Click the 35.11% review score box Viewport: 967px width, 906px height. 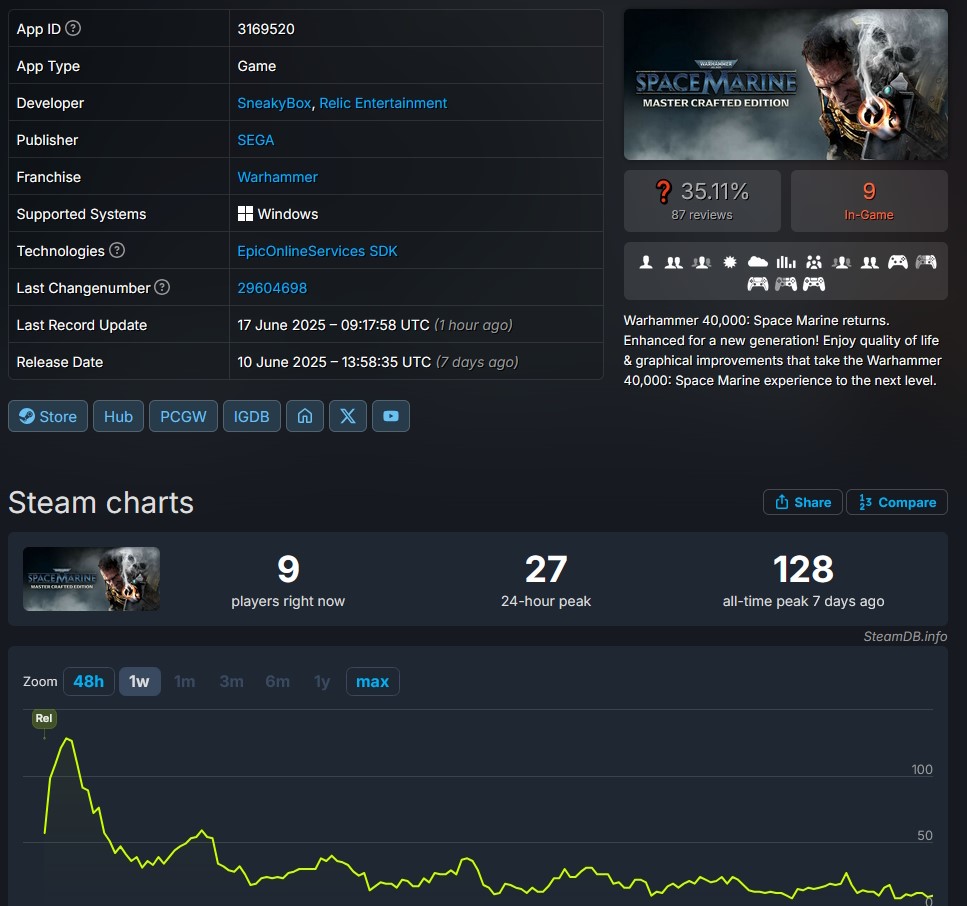(x=702, y=201)
